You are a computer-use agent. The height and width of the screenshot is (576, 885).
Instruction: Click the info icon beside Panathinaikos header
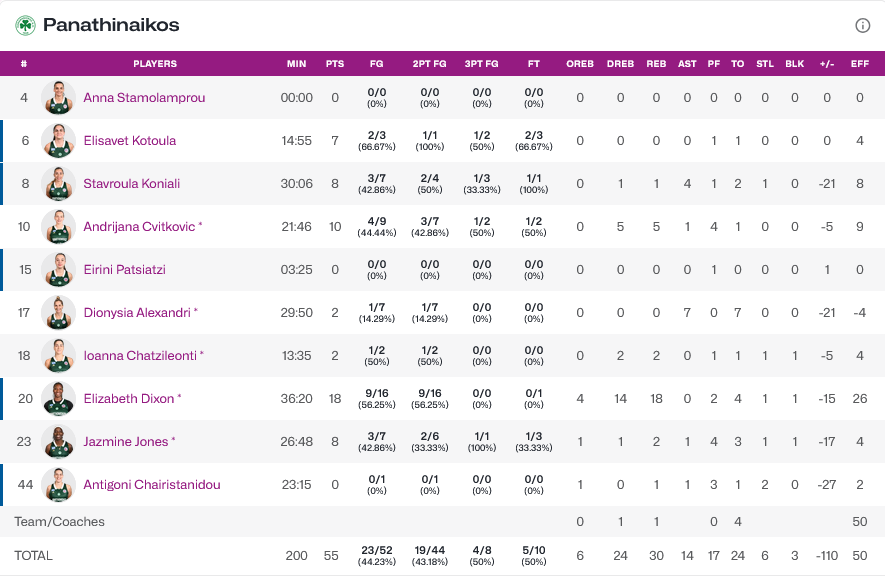point(863,25)
